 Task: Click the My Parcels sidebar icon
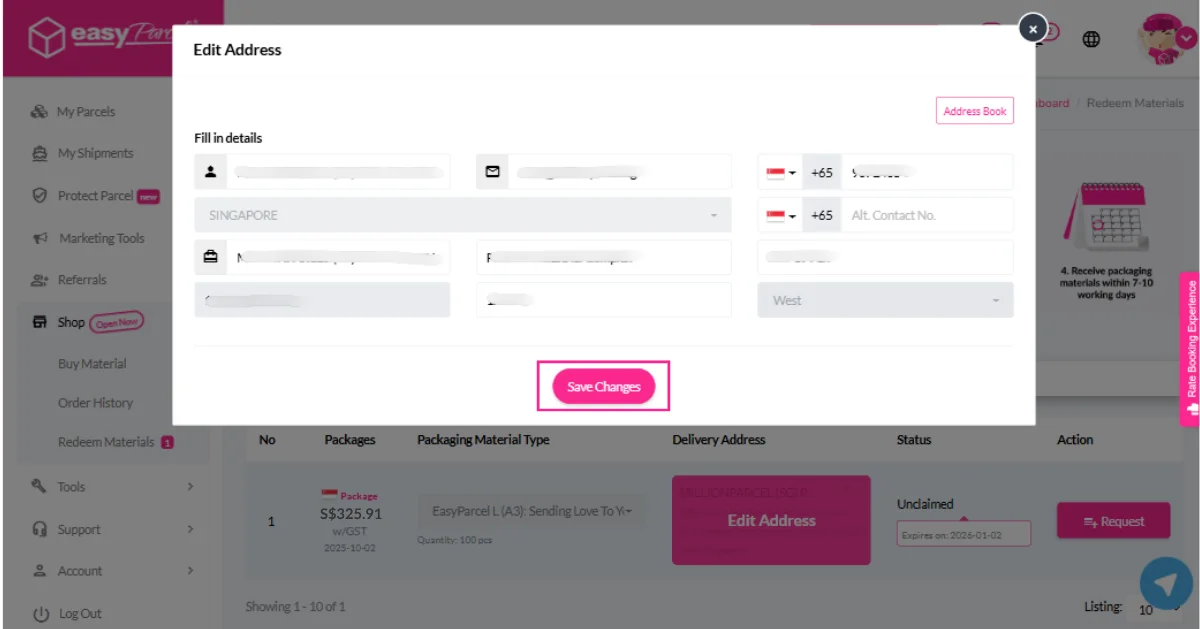(x=40, y=112)
